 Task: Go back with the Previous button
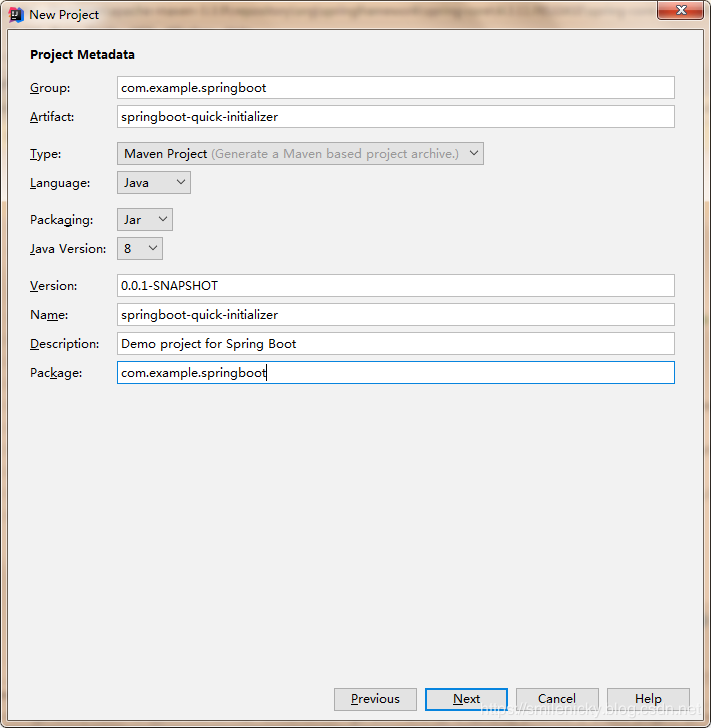pos(375,699)
